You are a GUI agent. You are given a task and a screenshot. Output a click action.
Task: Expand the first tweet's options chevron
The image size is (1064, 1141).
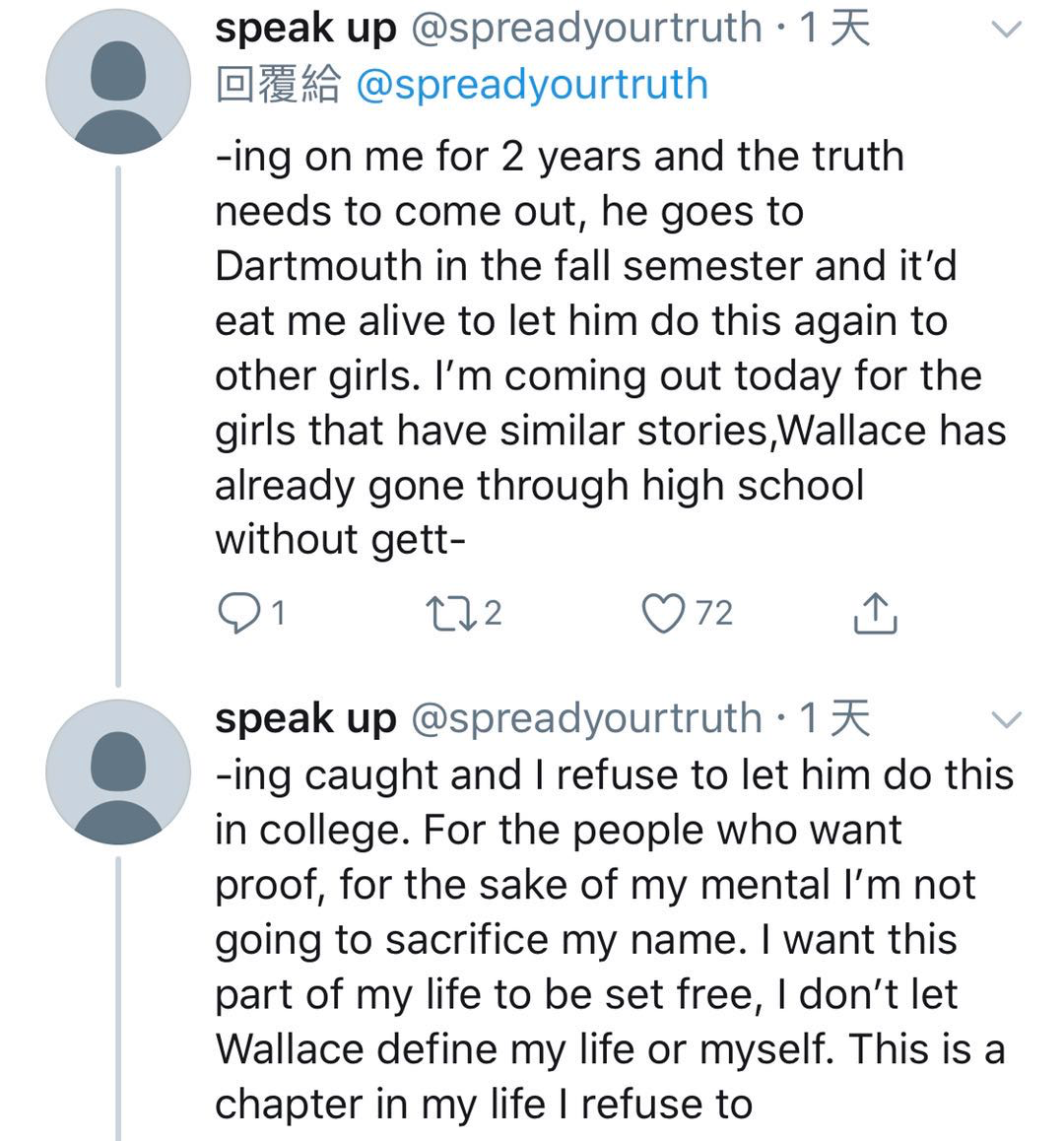1006,31
